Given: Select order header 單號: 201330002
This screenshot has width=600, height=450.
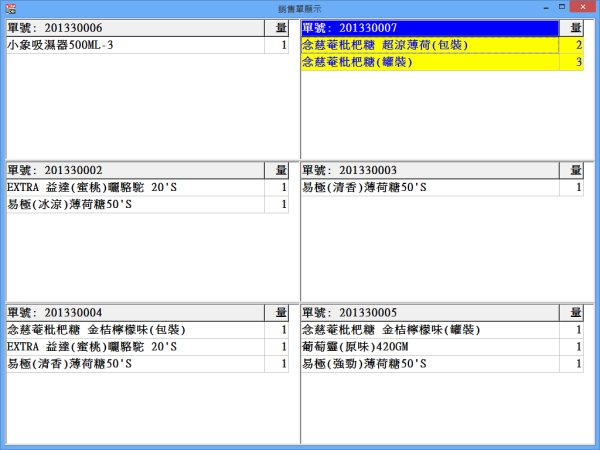Looking at the screenshot, I should (x=135, y=170).
